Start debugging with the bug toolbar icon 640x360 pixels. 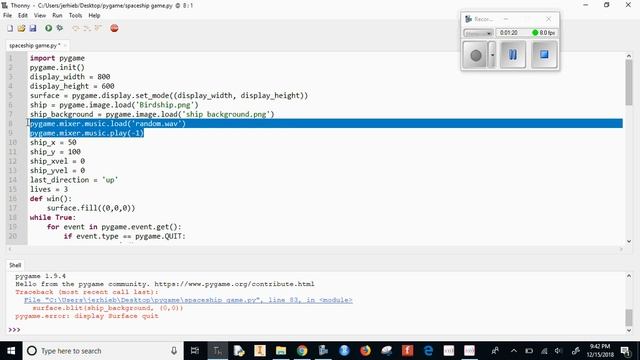pos(60,28)
